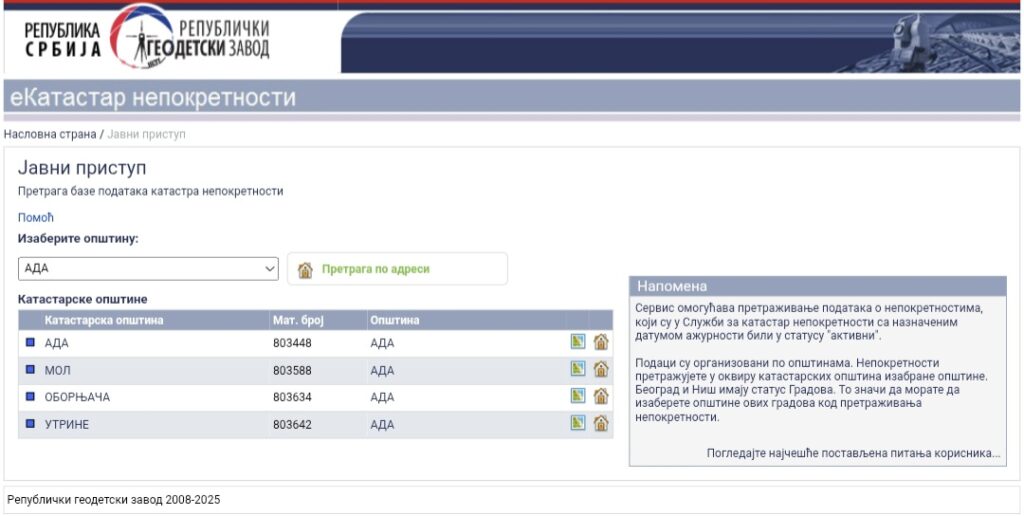Click the Катастарска општина column header
Viewport: 1024px width, 516px height.
point(104,321)
